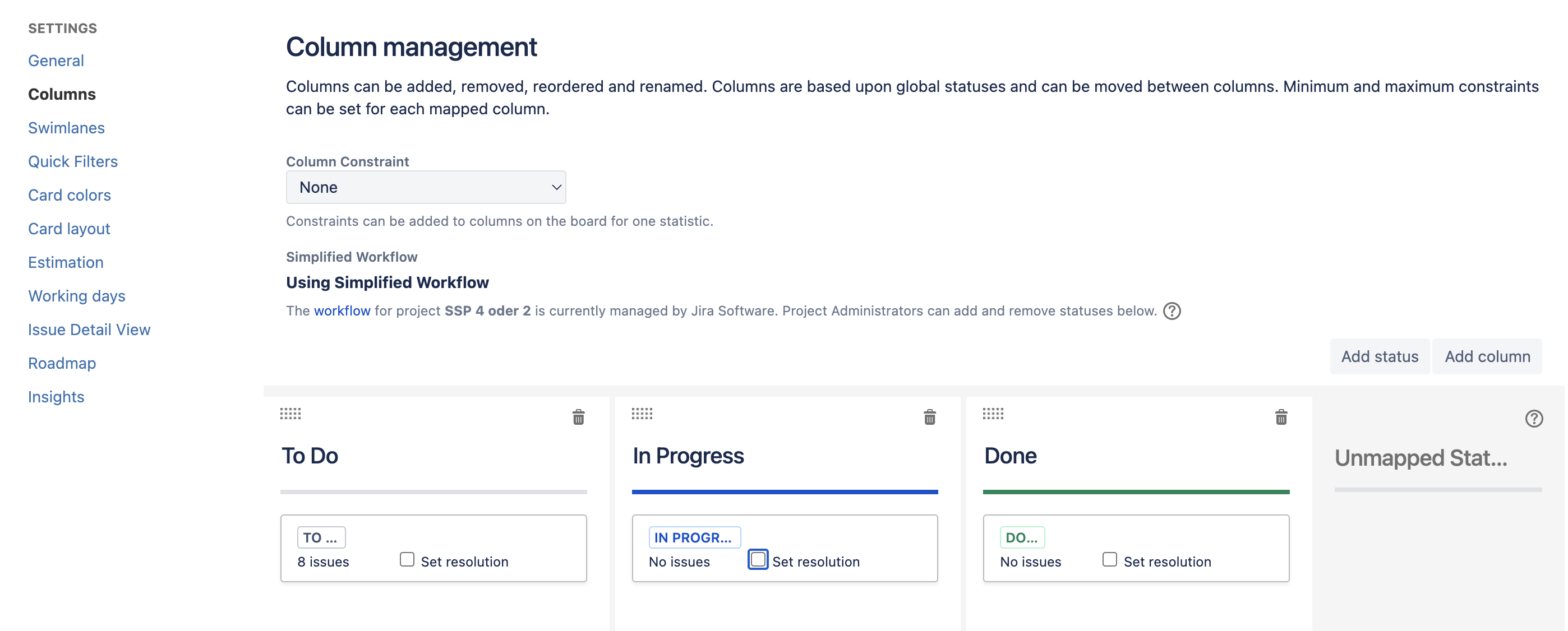Delete the To Do column trash icon
Image resolution: width=1568 pixels, height=631 pixels.
[578, 417]
